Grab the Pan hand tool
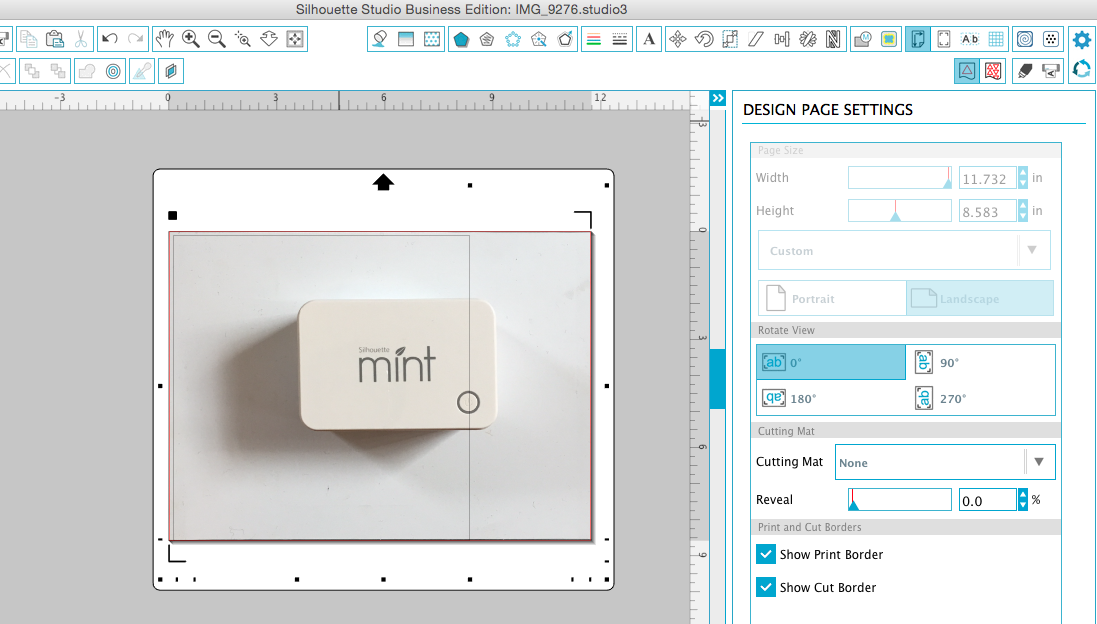Viewport: 1097px width, 624px height. pos(165,38)
